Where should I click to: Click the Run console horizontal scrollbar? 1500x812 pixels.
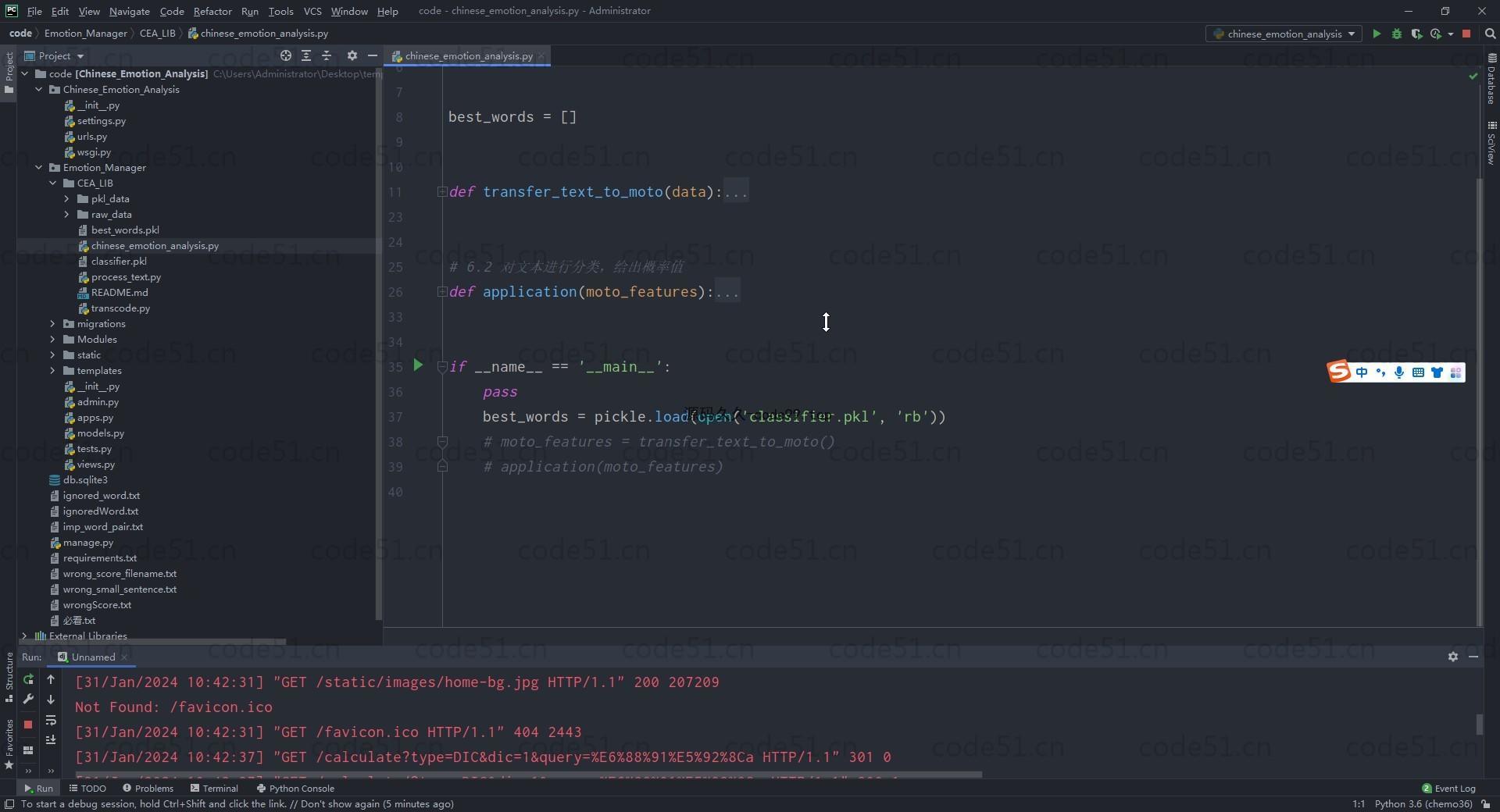(528, 775)
